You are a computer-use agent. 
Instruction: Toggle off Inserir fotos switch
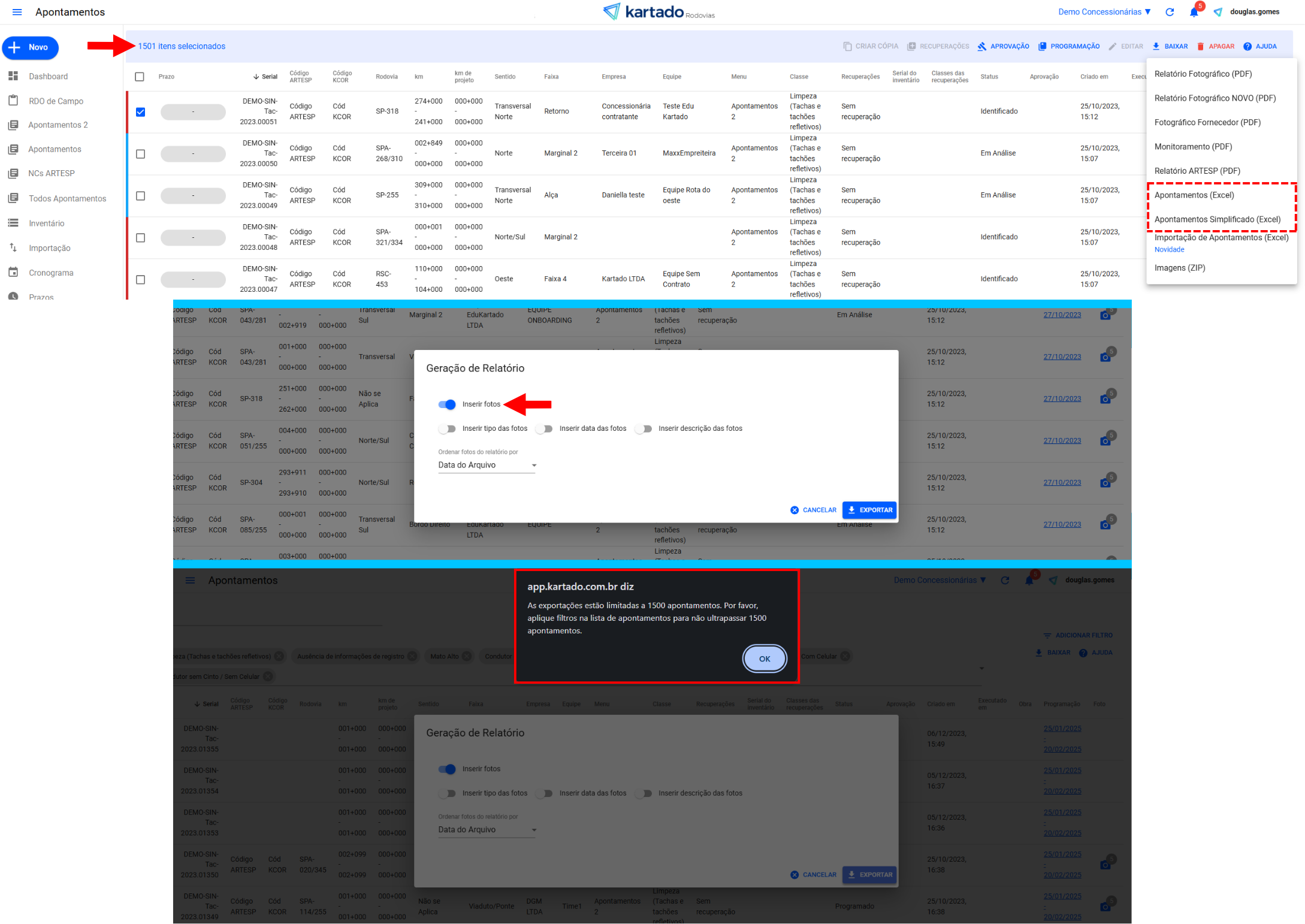[x=447, y=404]
